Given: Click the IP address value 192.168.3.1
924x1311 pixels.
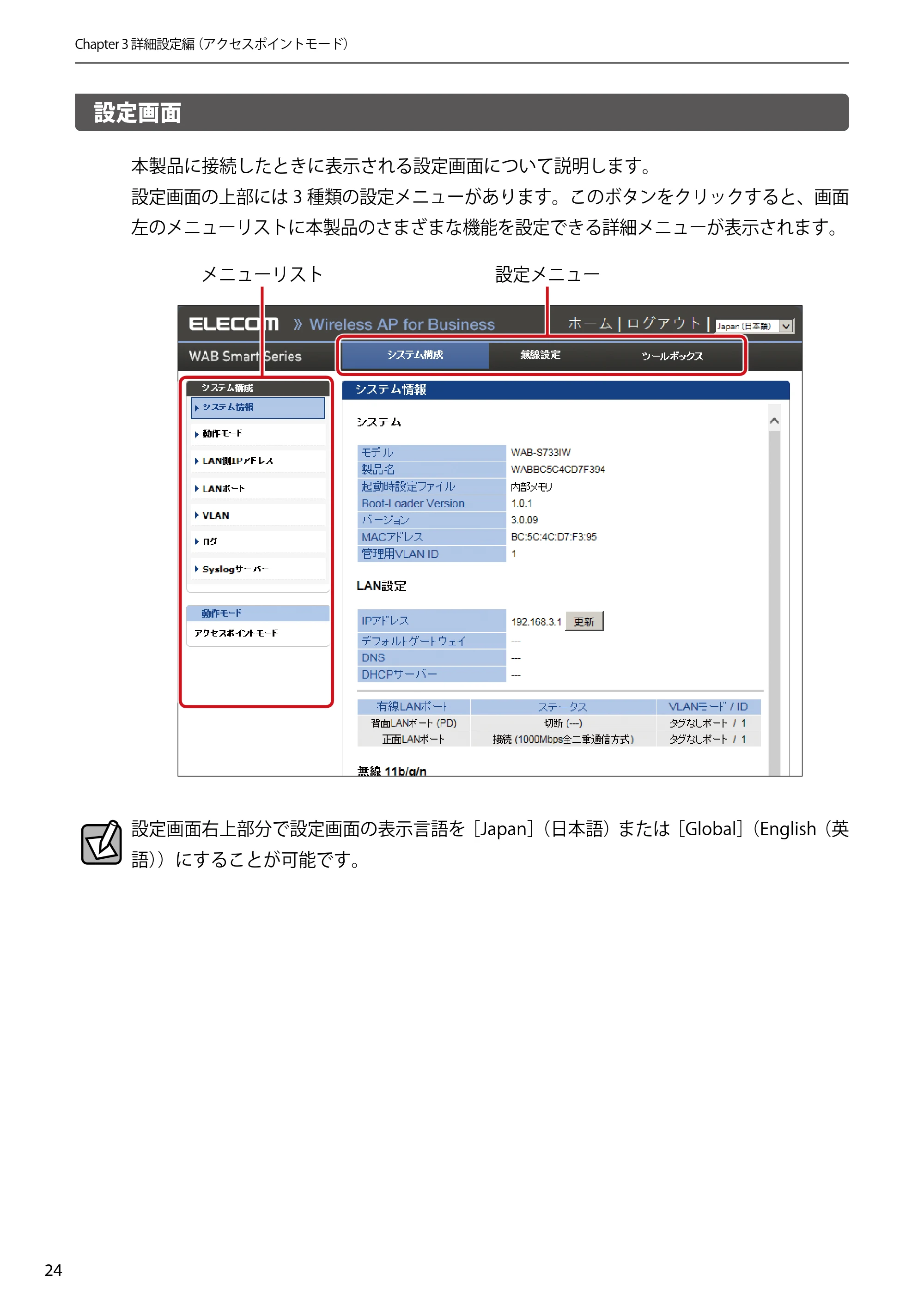Looking at the screenshot, I should pos(535,622).
